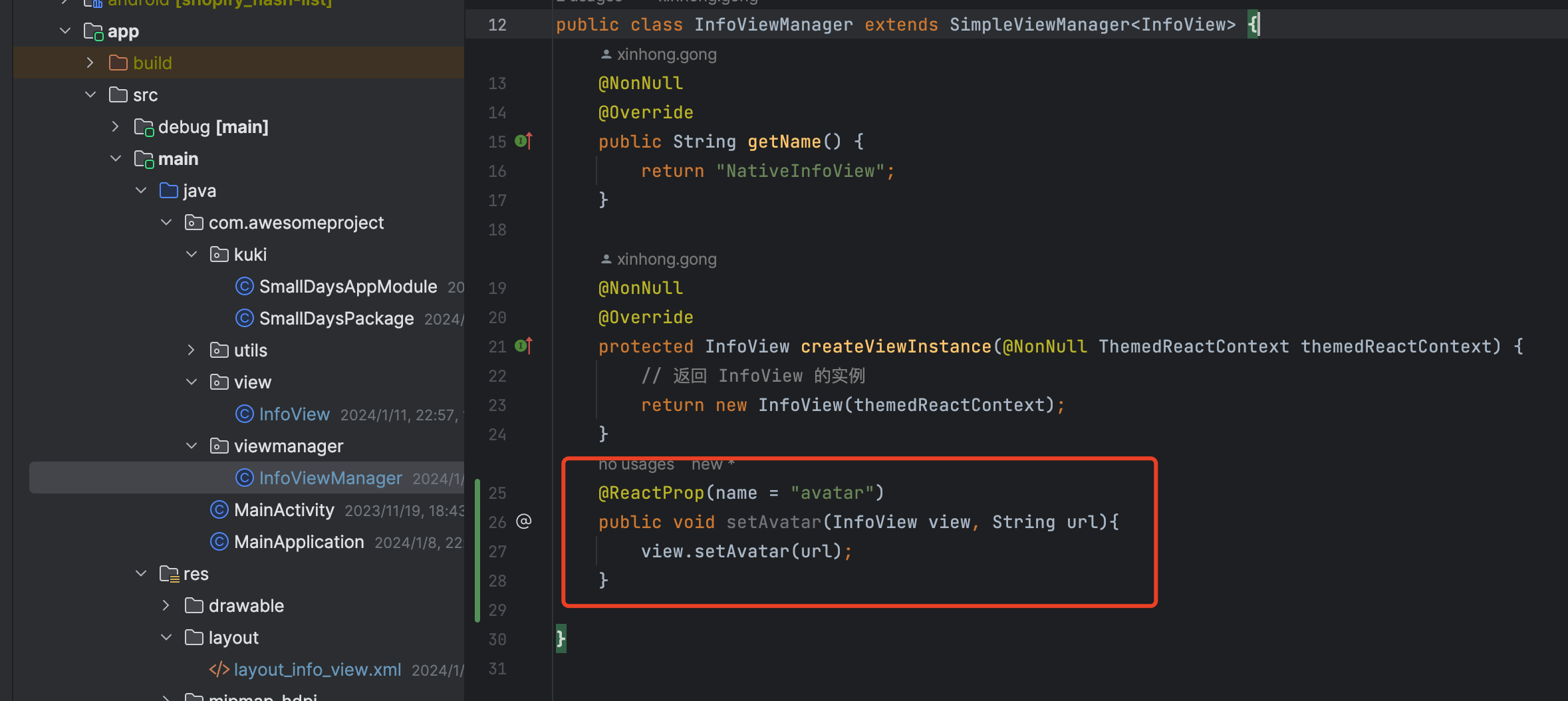Click the first xinhong.gong author inlay hint
Image resolution: width=1568 pixels, height=701 pixels.
point(659,55)
